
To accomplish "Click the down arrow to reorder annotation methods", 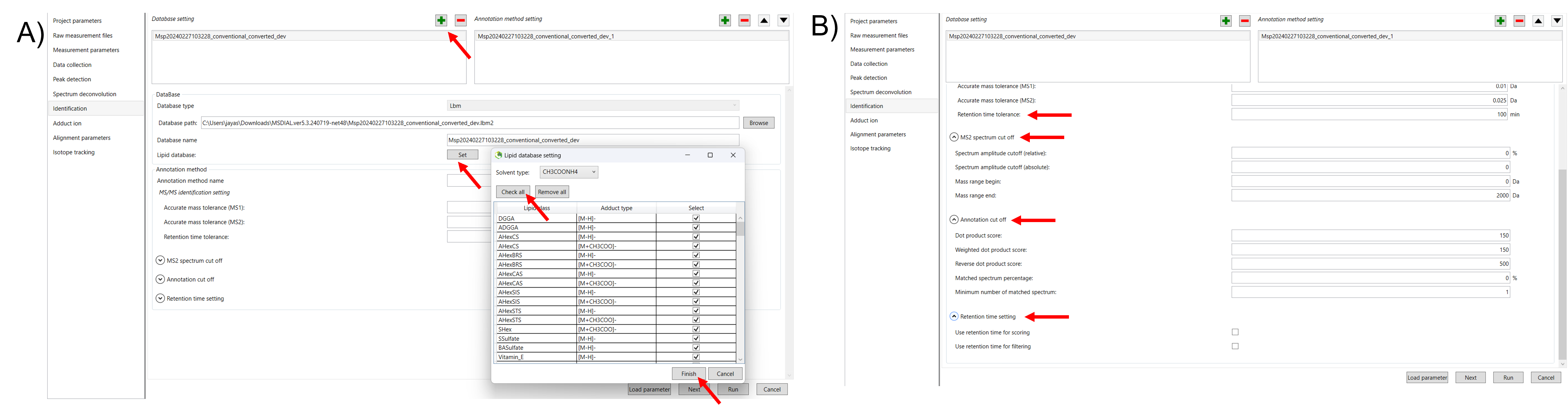I will tap(783, 20).
